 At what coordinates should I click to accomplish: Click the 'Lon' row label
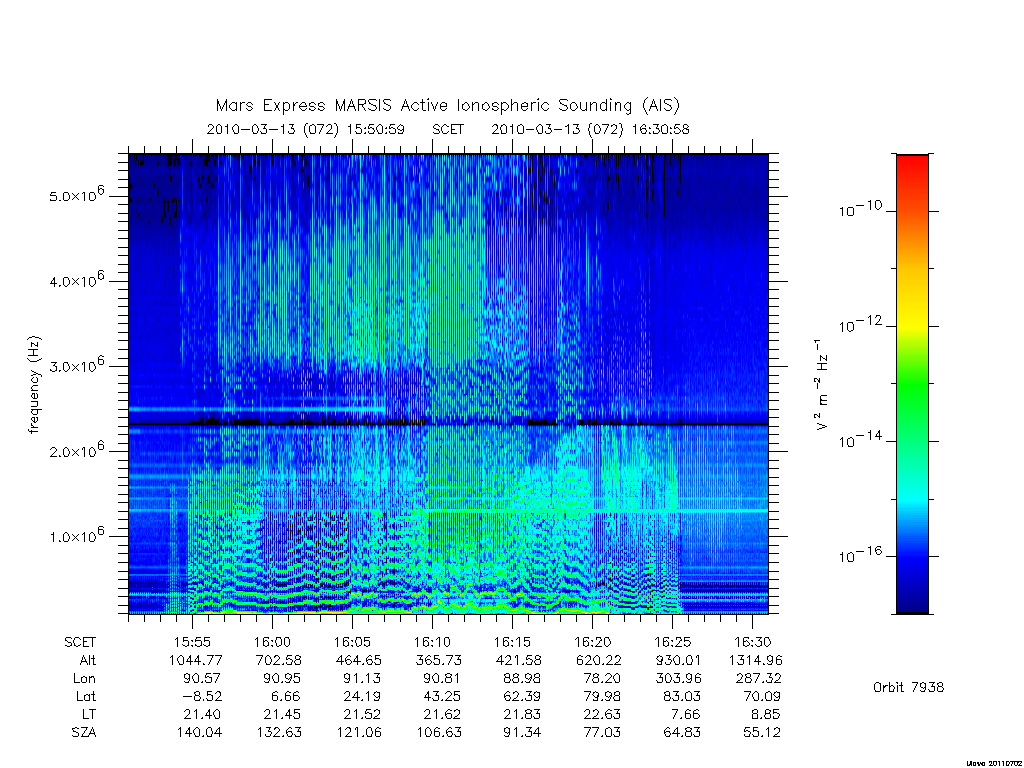pos(84,679)
